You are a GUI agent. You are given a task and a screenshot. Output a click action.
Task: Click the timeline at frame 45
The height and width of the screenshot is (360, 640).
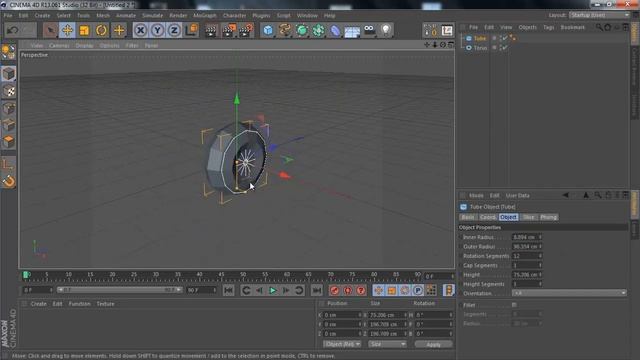click(x=221, y=276)
